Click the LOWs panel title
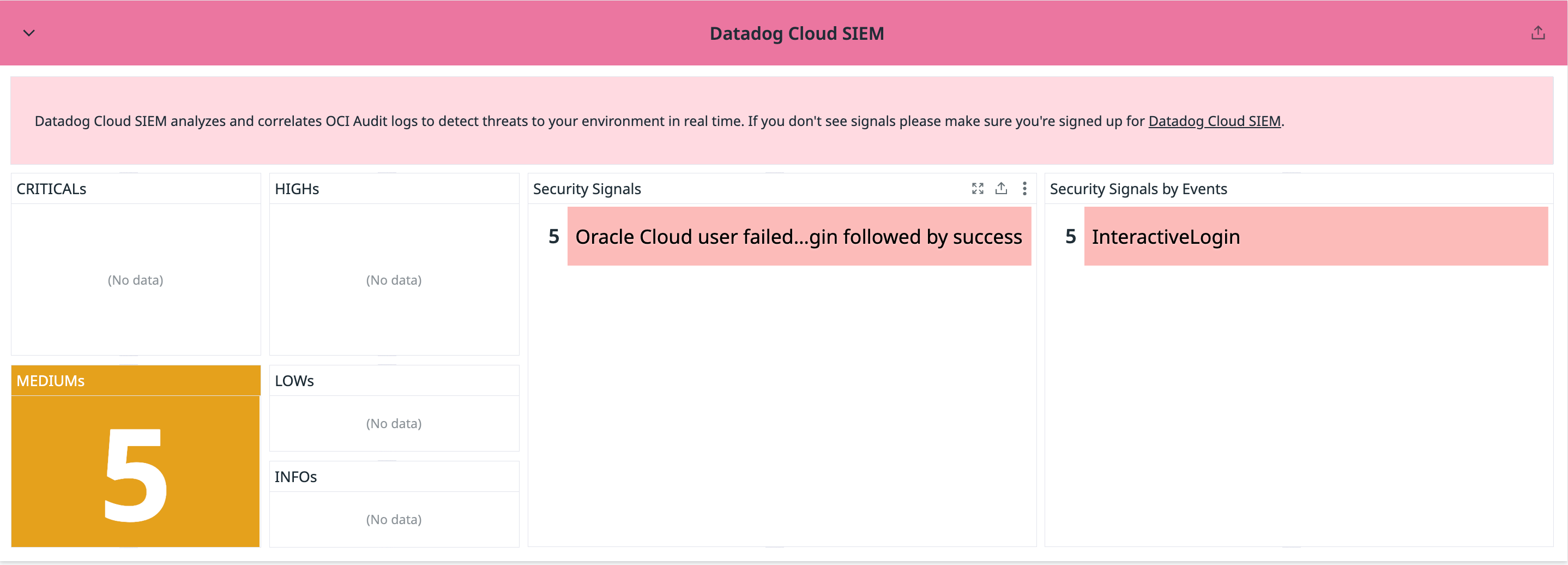The width and height of the screenshot is (1568, 565). [x=294, y=380]
